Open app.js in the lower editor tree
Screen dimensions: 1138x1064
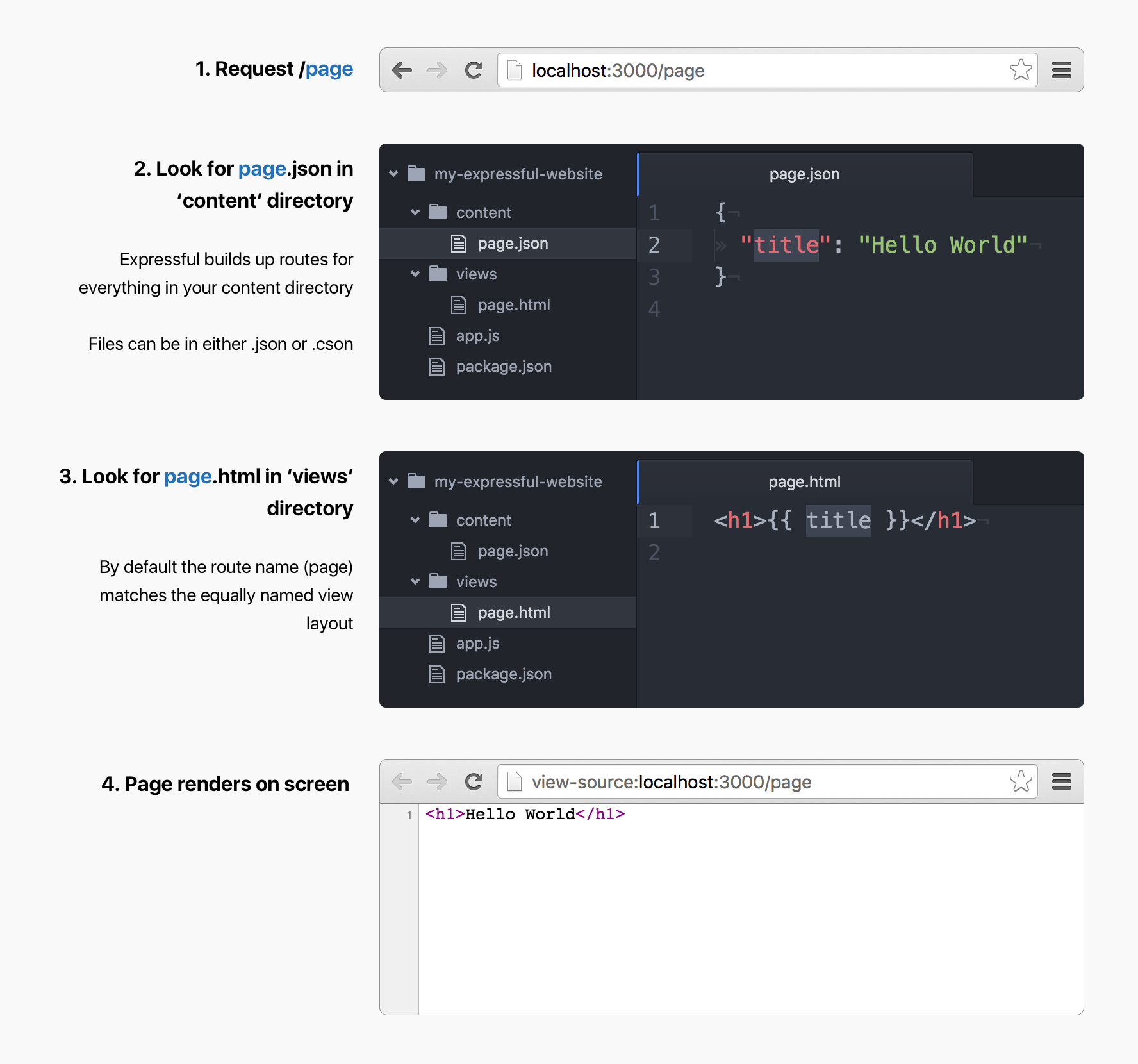tap(507, 644)
